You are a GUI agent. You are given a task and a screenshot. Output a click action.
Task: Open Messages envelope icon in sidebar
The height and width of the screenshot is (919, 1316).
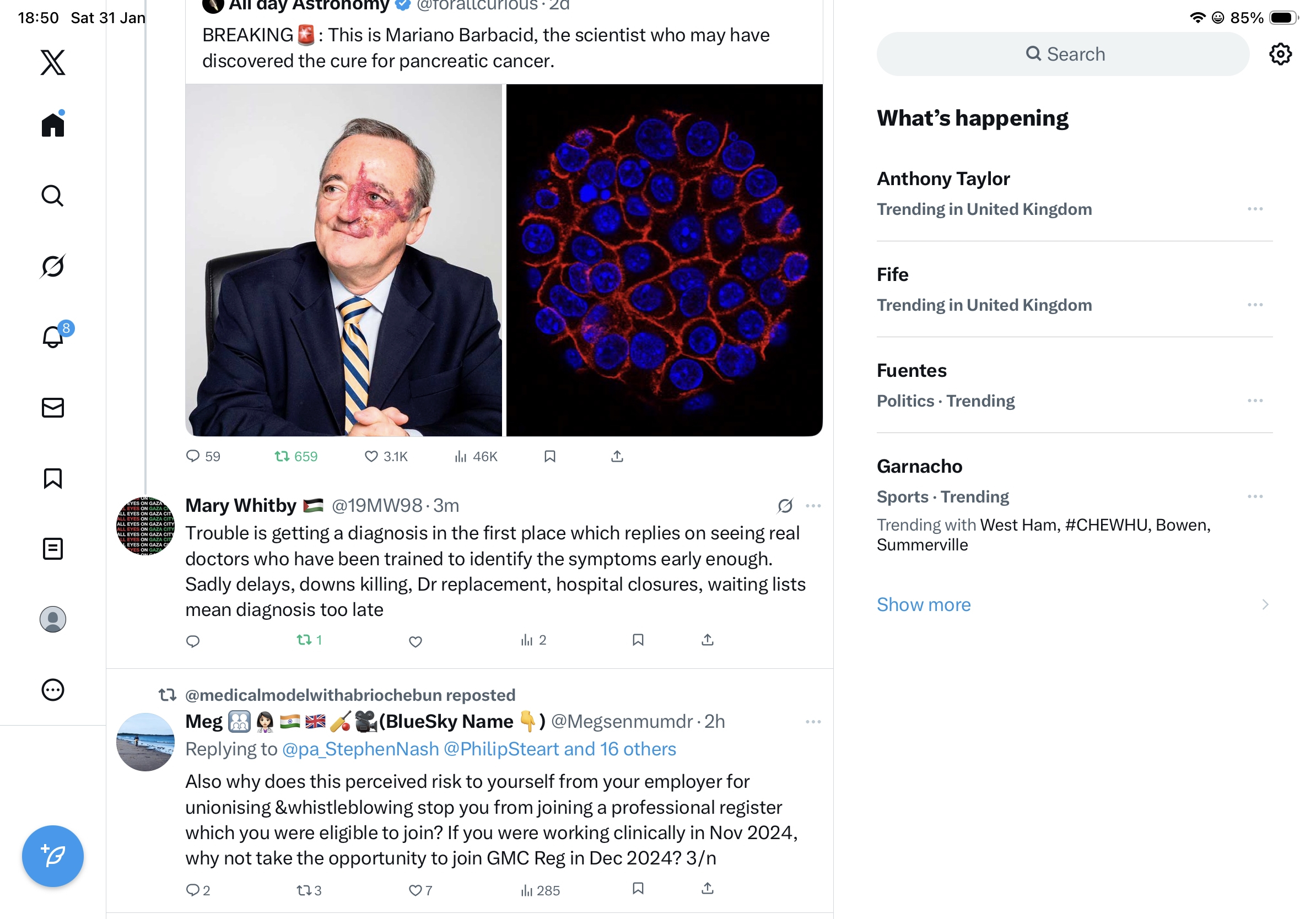tap(53, 408)
